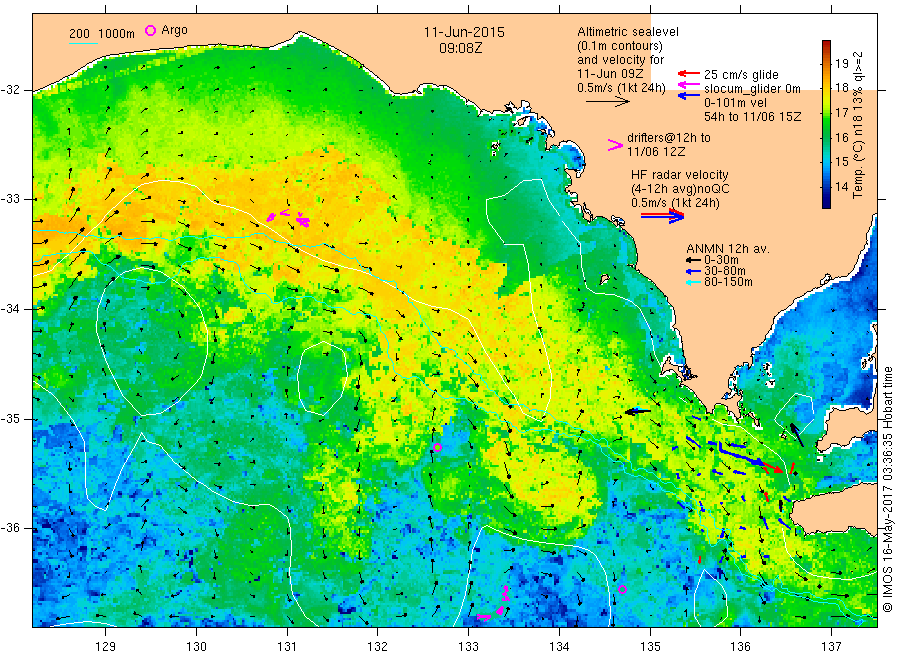Click the ANMN 12h av. legend heading
The width and height of the screenshot is (900, 660).
(728, 249)
